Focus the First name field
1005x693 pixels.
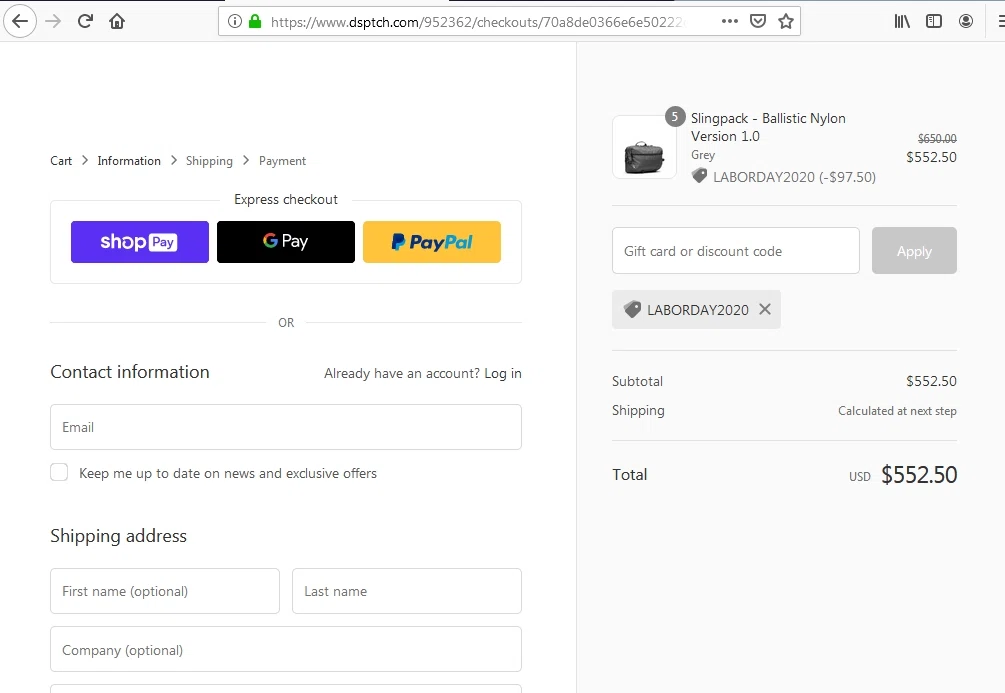(x=165, y=591)
